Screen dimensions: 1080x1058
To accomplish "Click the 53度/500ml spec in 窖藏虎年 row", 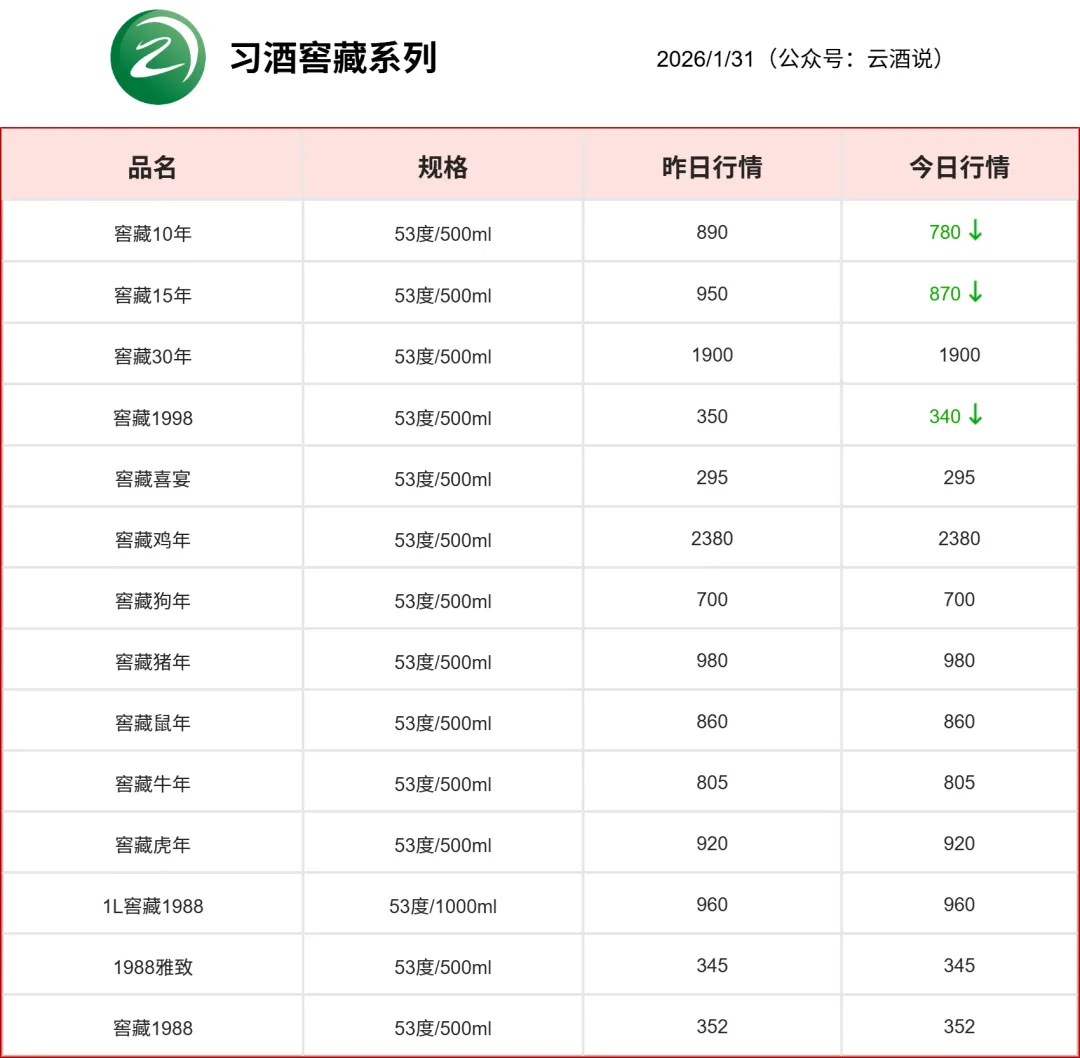I will [443, 844].
